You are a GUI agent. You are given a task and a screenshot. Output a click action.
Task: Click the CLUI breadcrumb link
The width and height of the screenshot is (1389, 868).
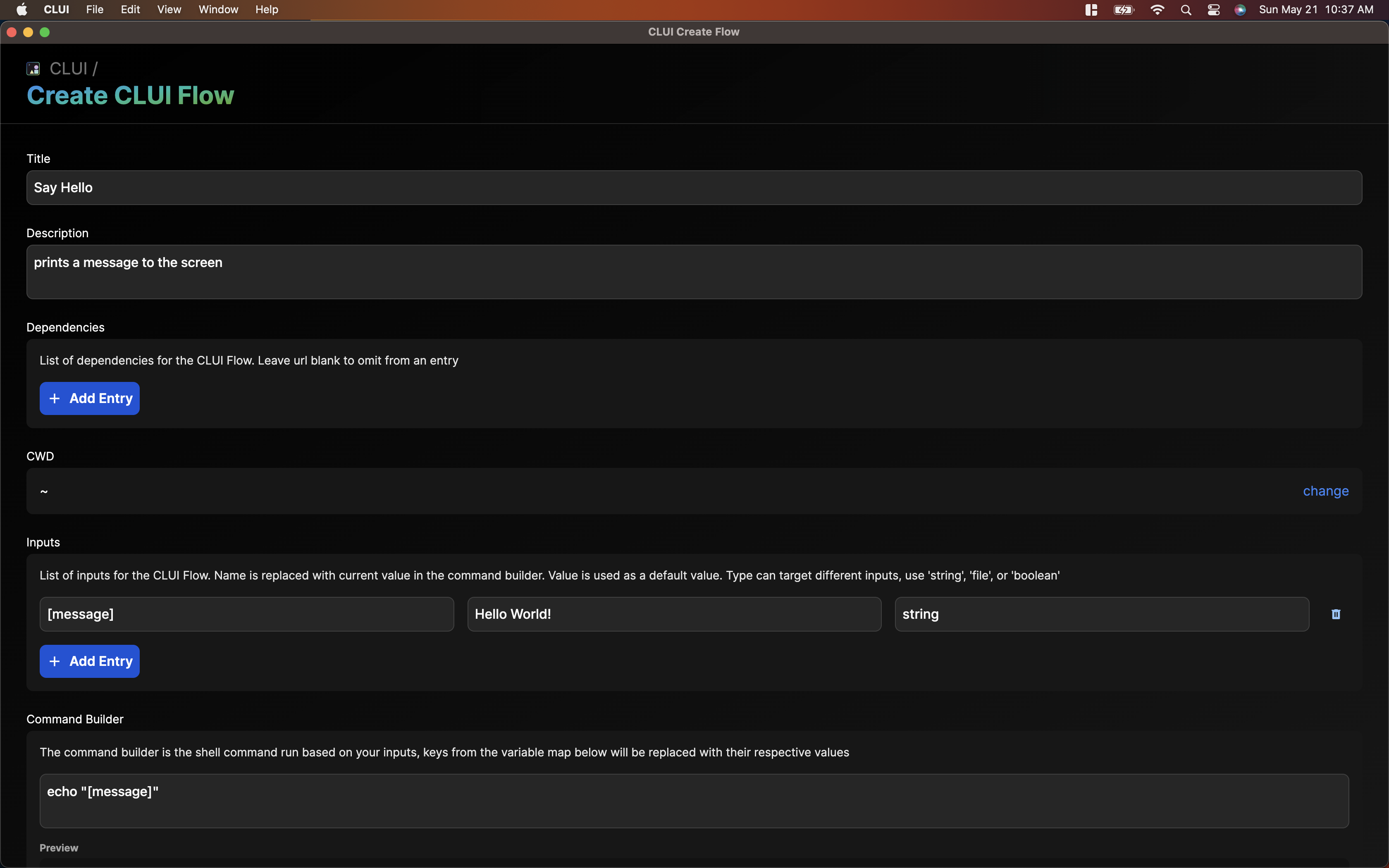pyautogui.click(x=68, y=69)
